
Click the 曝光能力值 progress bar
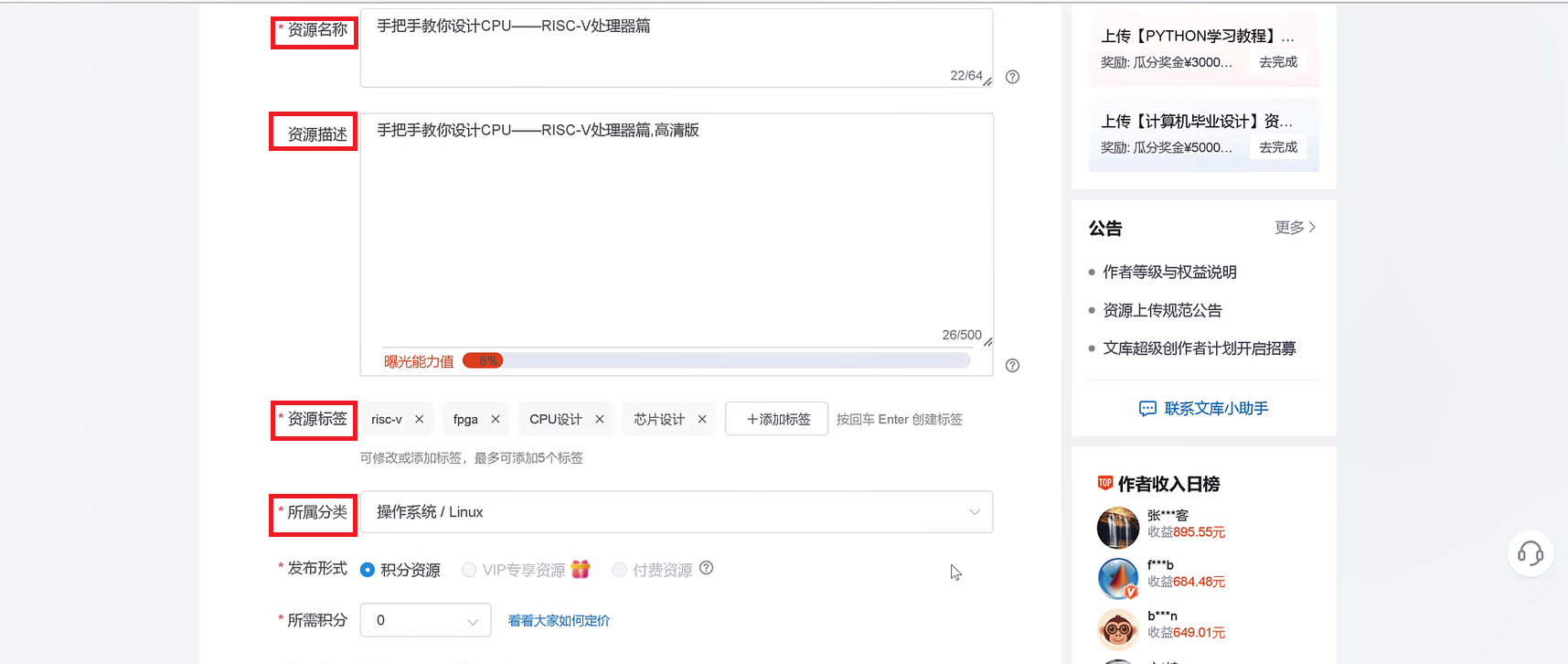click(x=716, y=361)
